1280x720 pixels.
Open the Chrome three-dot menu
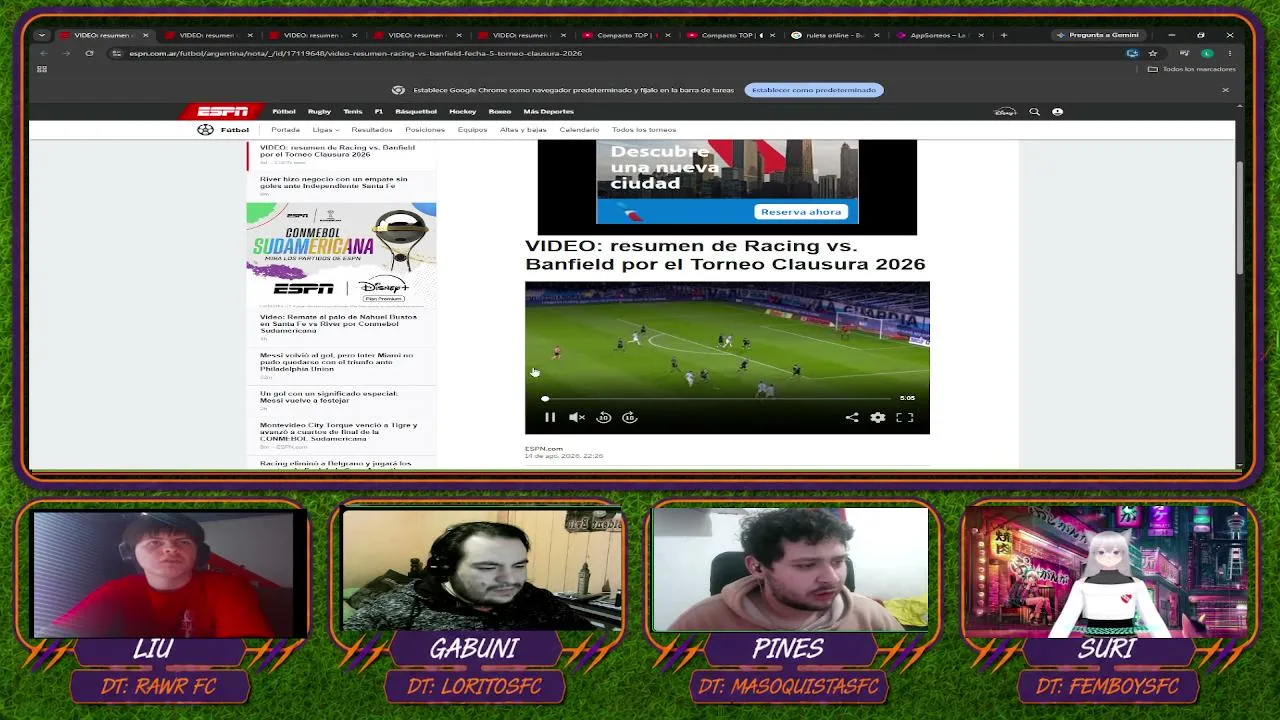1230,53
